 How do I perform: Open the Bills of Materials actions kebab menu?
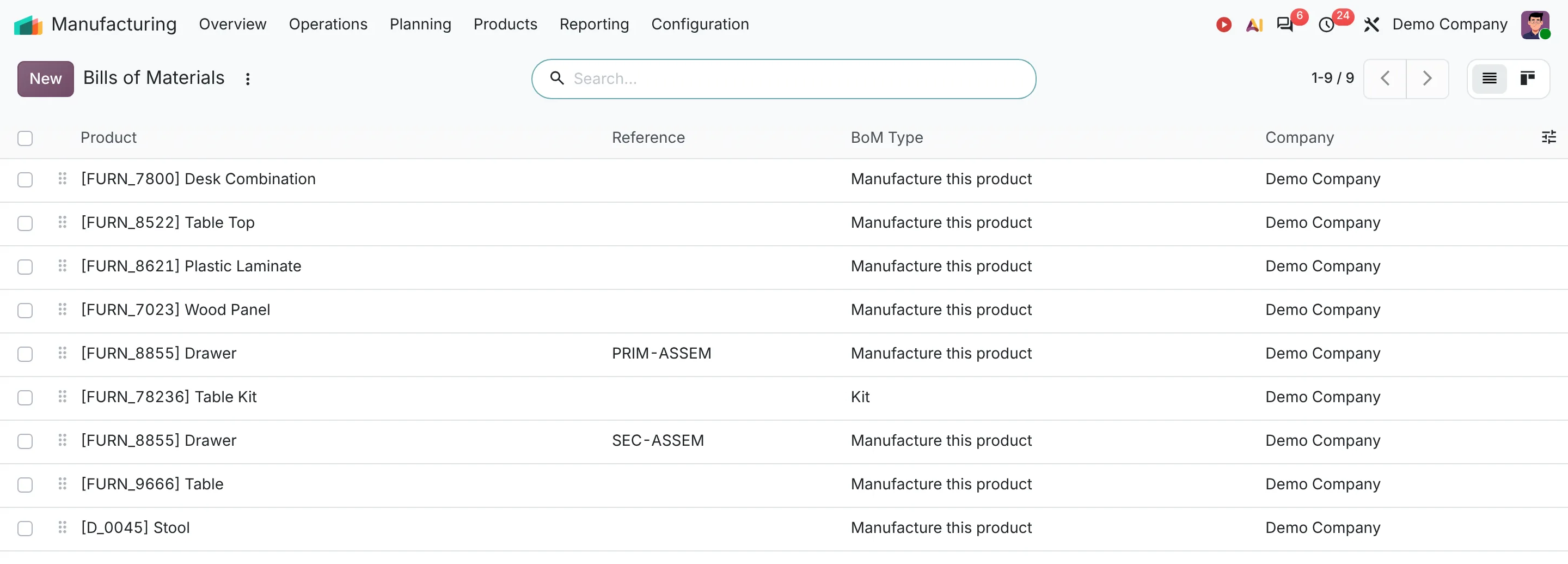point(248,79)
